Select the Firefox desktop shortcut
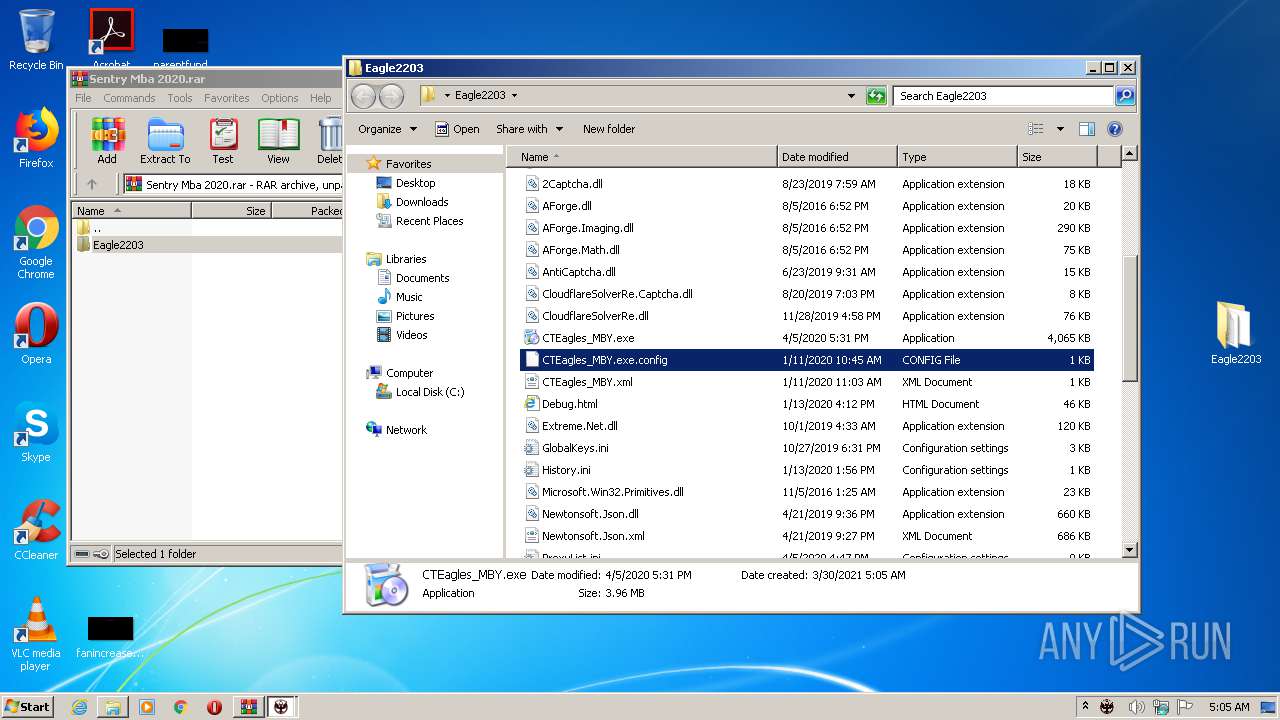Screen dimensions: 1280x720 click(x=36, y=139)
